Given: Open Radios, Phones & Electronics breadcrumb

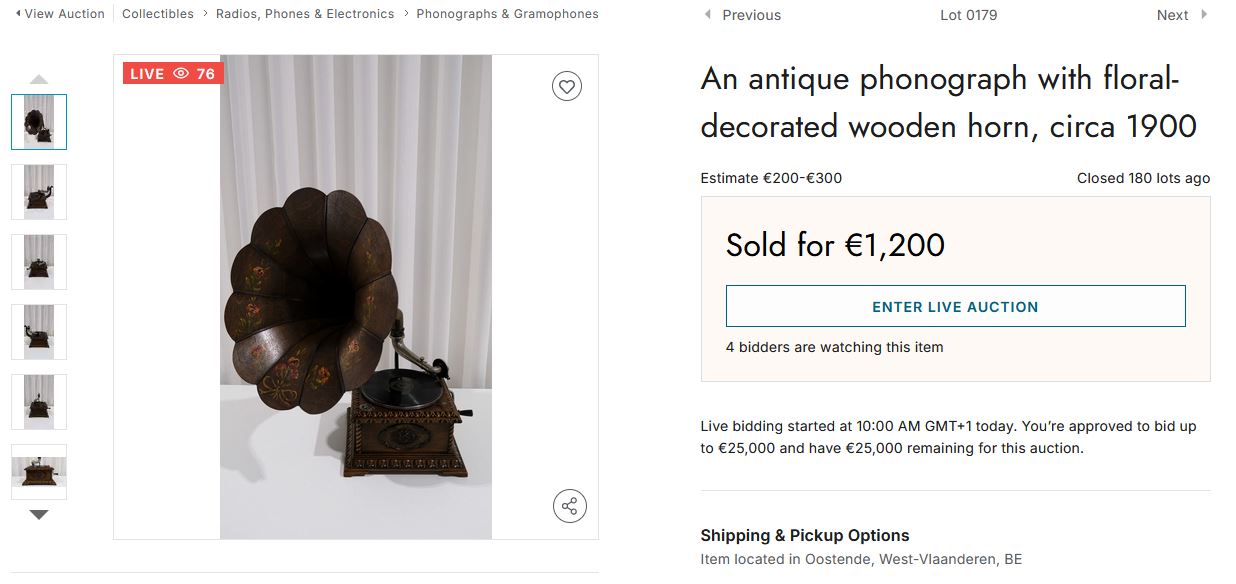Looking at the screenshot, I should coord(305,14).
